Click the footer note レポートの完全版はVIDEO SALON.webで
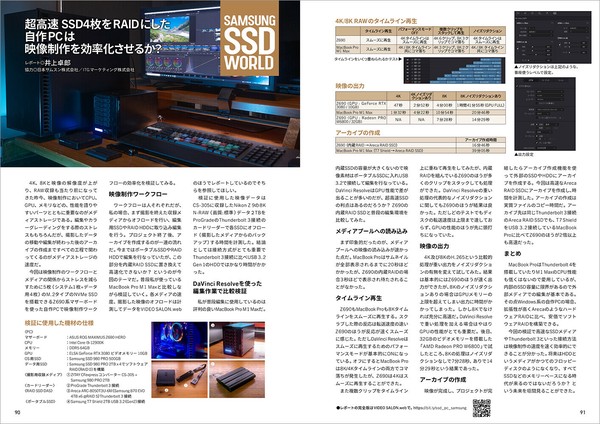 click(x=373, y=408)
